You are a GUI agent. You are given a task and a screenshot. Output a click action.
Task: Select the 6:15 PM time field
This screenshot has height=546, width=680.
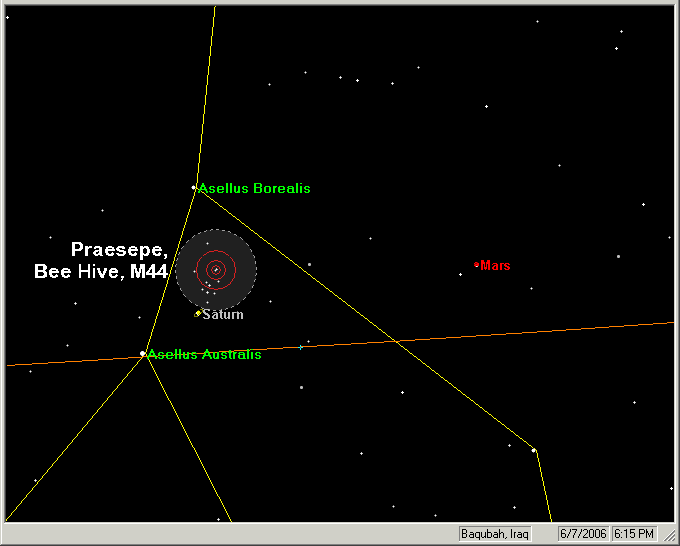point(634,533)
